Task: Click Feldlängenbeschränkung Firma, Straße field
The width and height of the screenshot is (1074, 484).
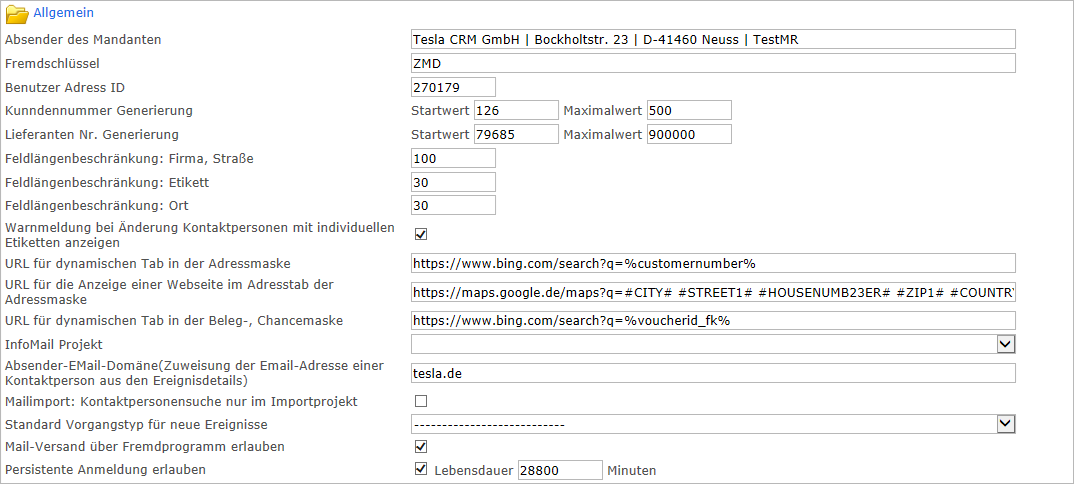Action: 453,158
